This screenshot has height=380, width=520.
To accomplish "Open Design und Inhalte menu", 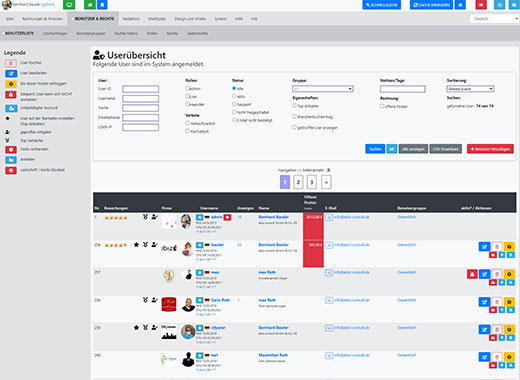I will [190, 19].
